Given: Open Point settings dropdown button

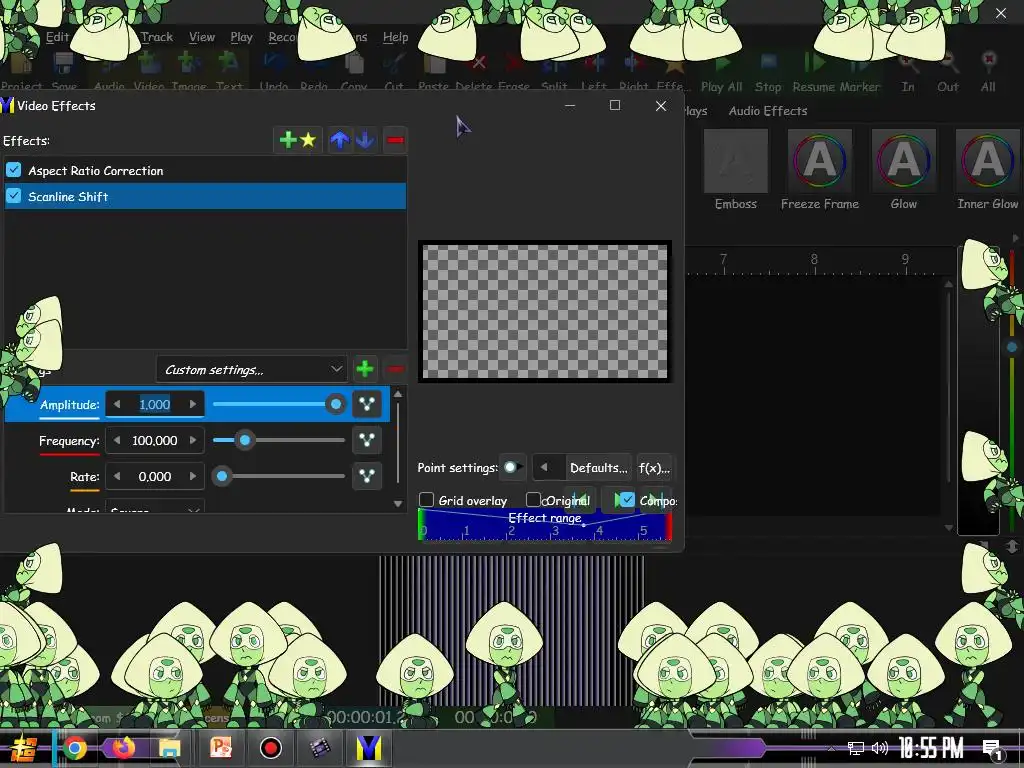Looking at the screenshot, I should [x=512, y=467].
